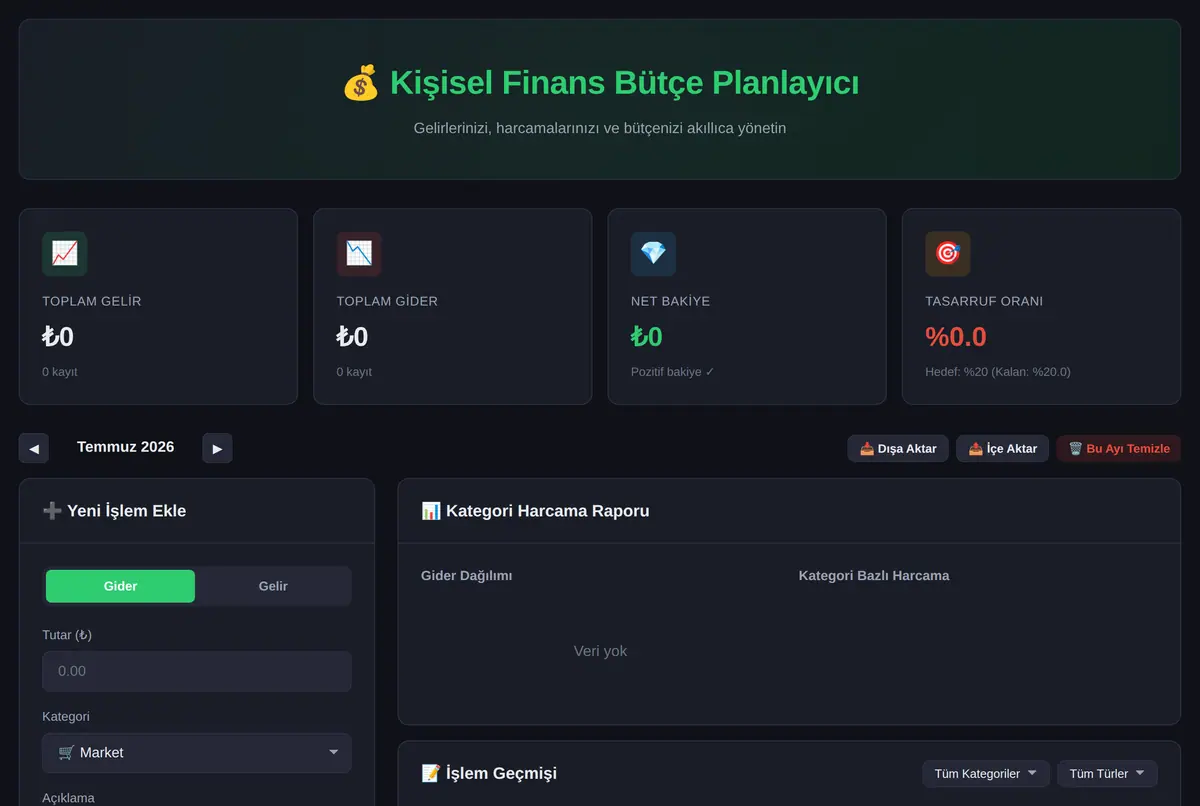Switch transaction type to Gelir

(273, 586)
